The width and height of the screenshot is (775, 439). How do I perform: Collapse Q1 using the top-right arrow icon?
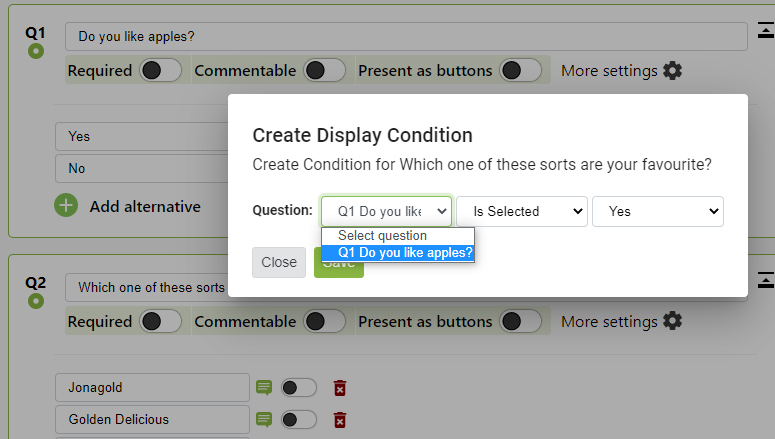[x=765, y=31]
